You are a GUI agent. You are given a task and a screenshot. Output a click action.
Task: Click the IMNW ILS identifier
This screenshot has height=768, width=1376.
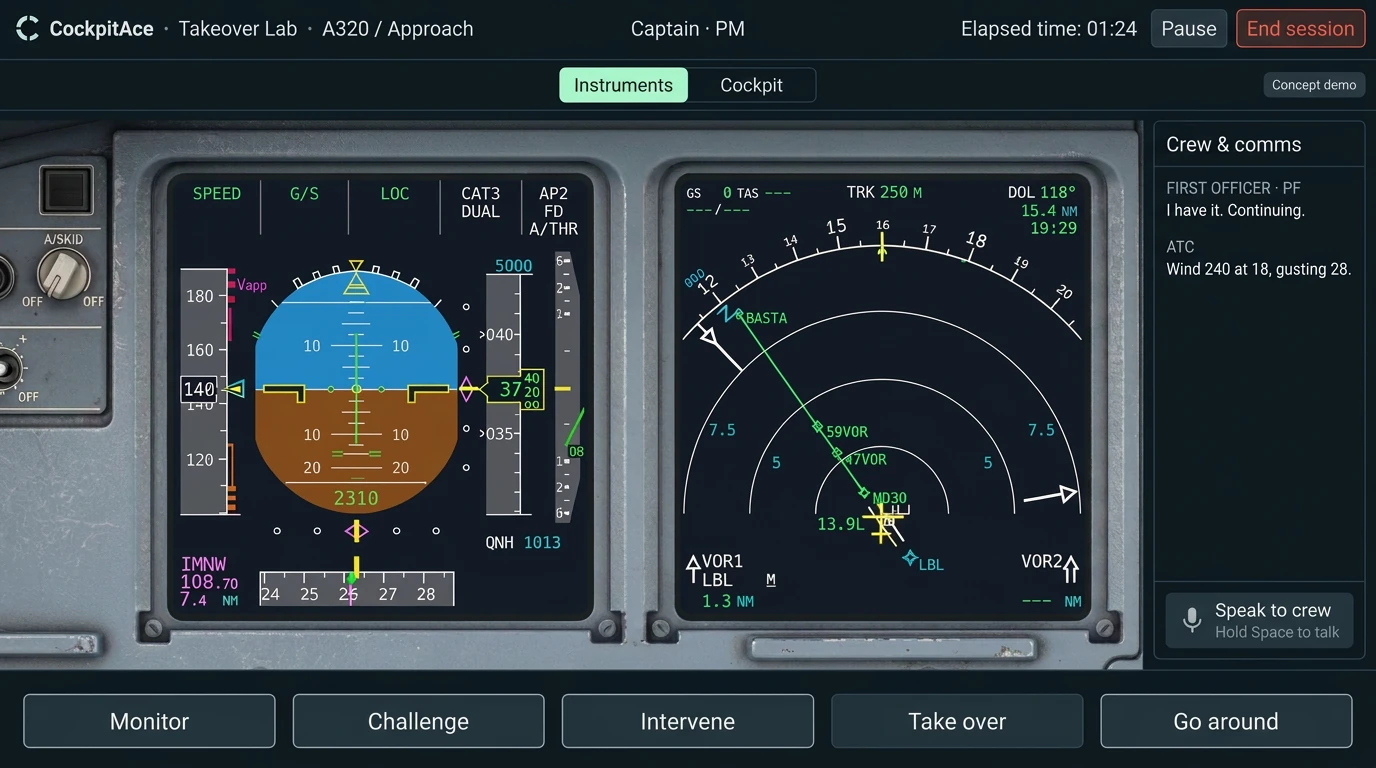pyautogui.click(x=204, y=565)
